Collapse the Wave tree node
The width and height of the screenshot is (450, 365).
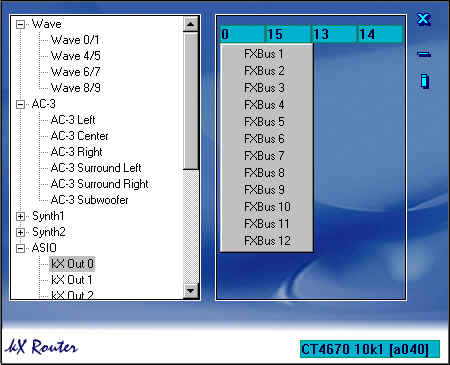[x=20, y=24]
